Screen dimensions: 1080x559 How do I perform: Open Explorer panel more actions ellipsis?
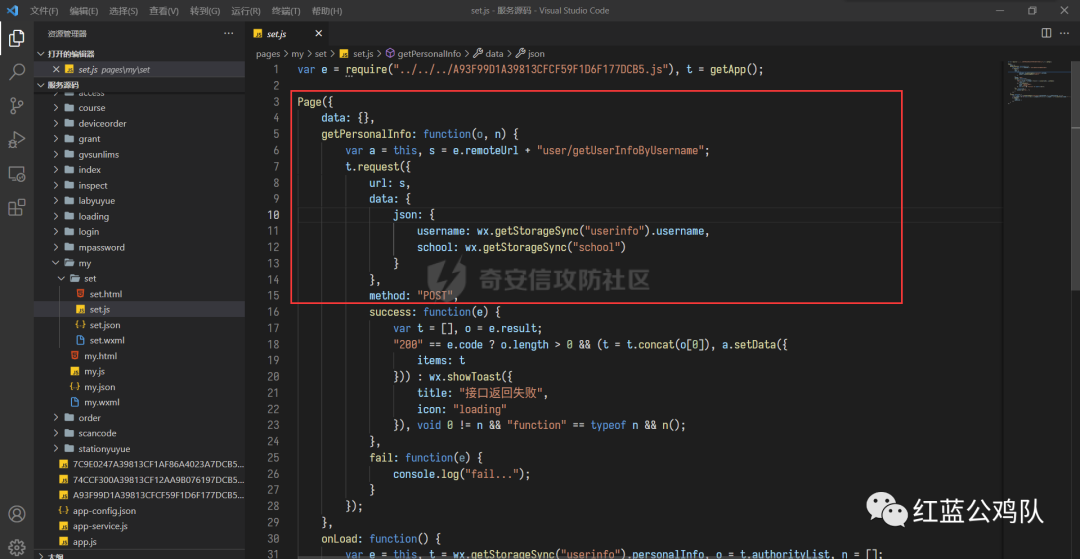229,33
